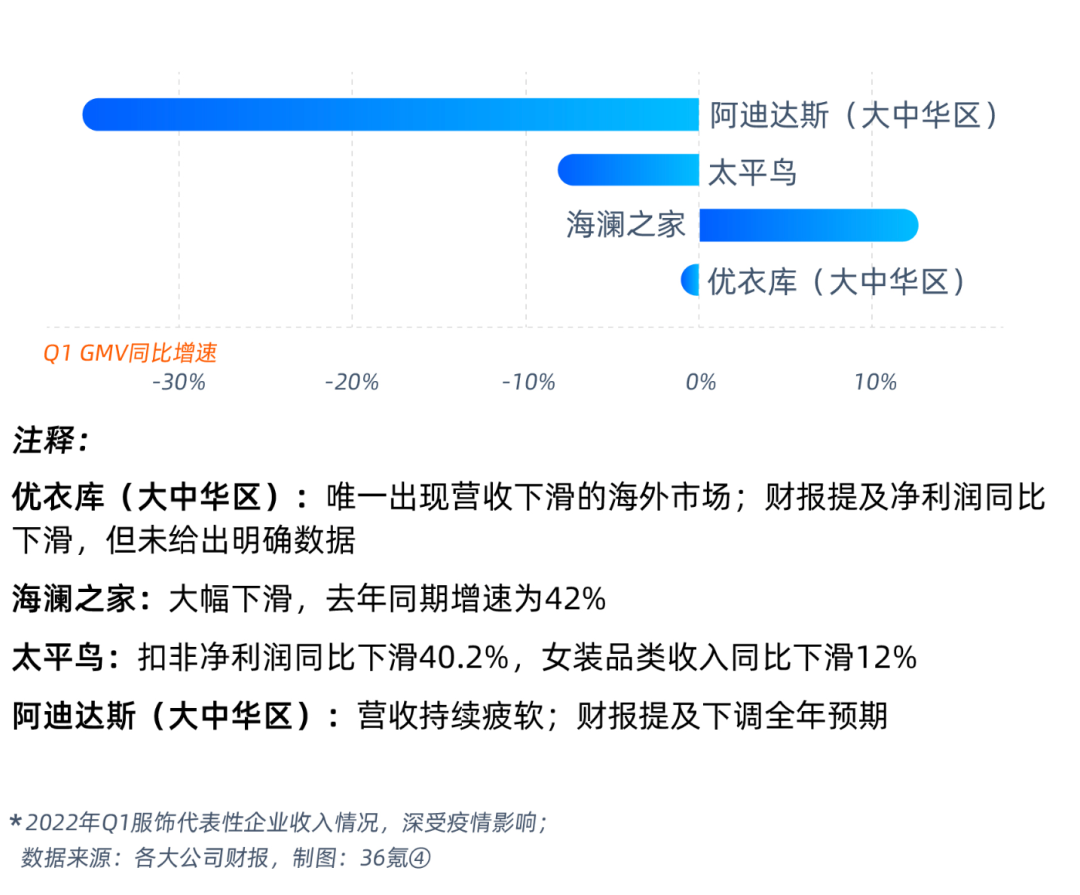Click the 注释 heading
This screenshot has height=895, width=1080.
tap(50, 439)
